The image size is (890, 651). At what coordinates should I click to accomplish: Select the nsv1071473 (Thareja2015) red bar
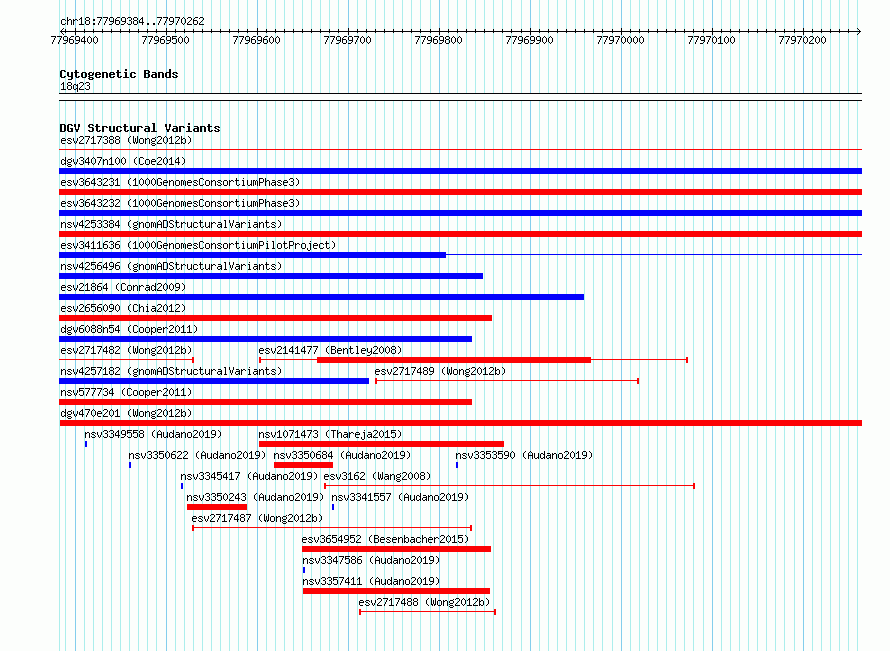pos(381,444)
